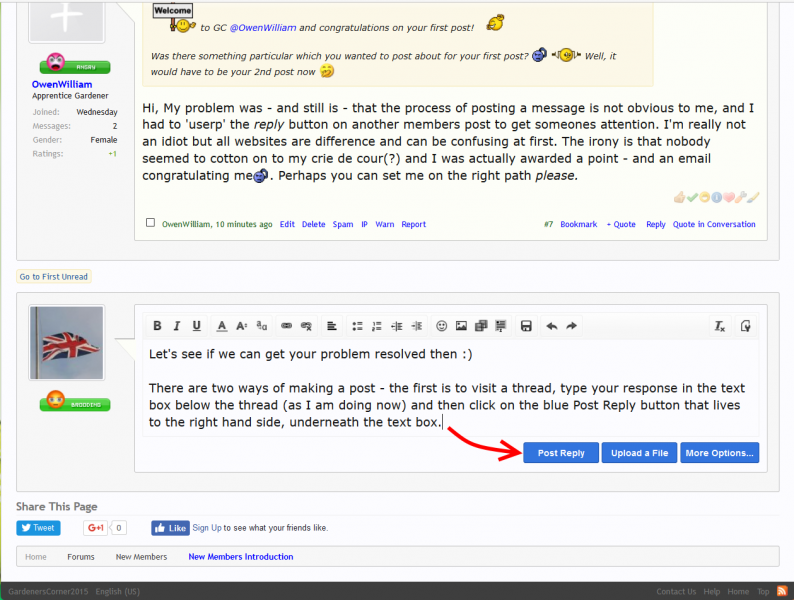Viewport: 794px width, 600px height.
Task: Go to Forums in the breadcrumb
Action: click(81, 557)
